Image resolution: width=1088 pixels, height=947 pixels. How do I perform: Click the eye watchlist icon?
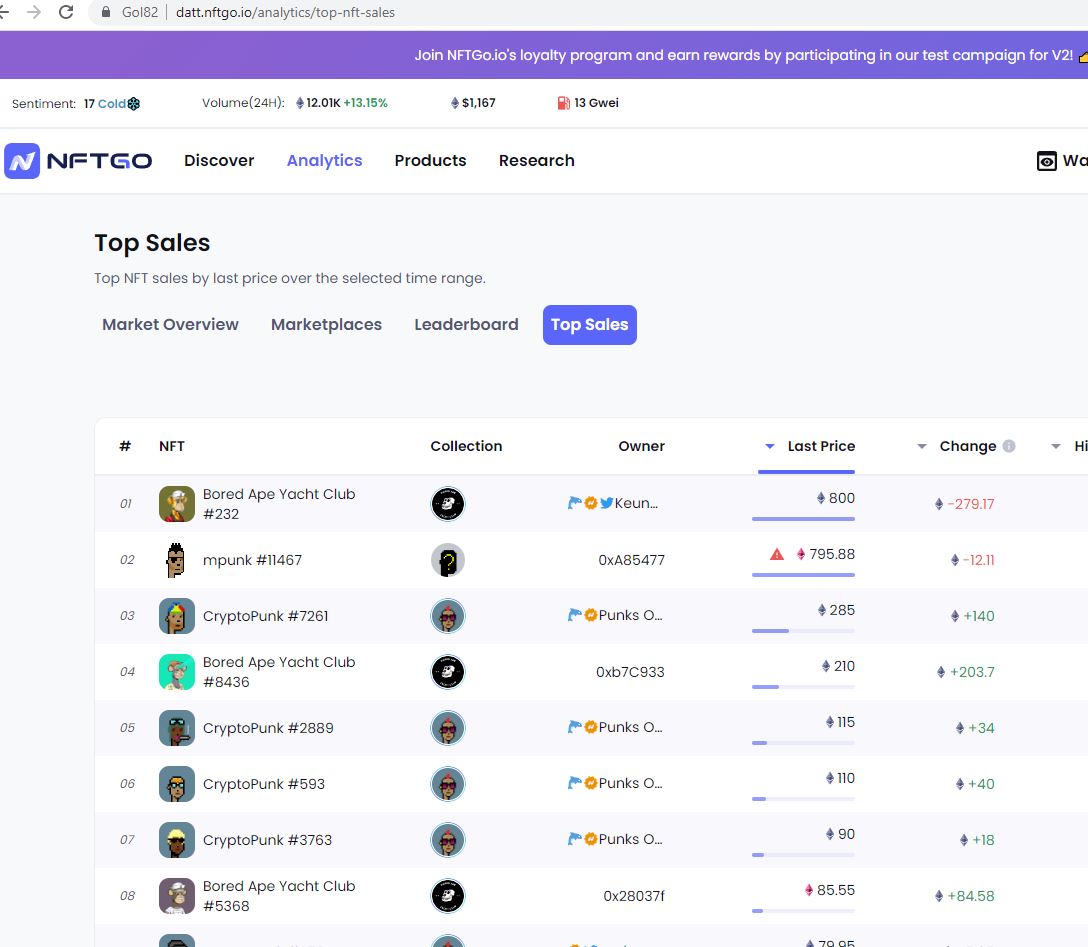pos(1046,161)
